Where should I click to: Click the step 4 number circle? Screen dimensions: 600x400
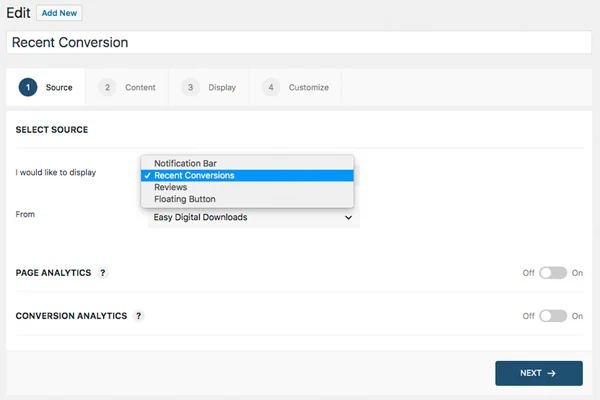click(x=271, y=87)
